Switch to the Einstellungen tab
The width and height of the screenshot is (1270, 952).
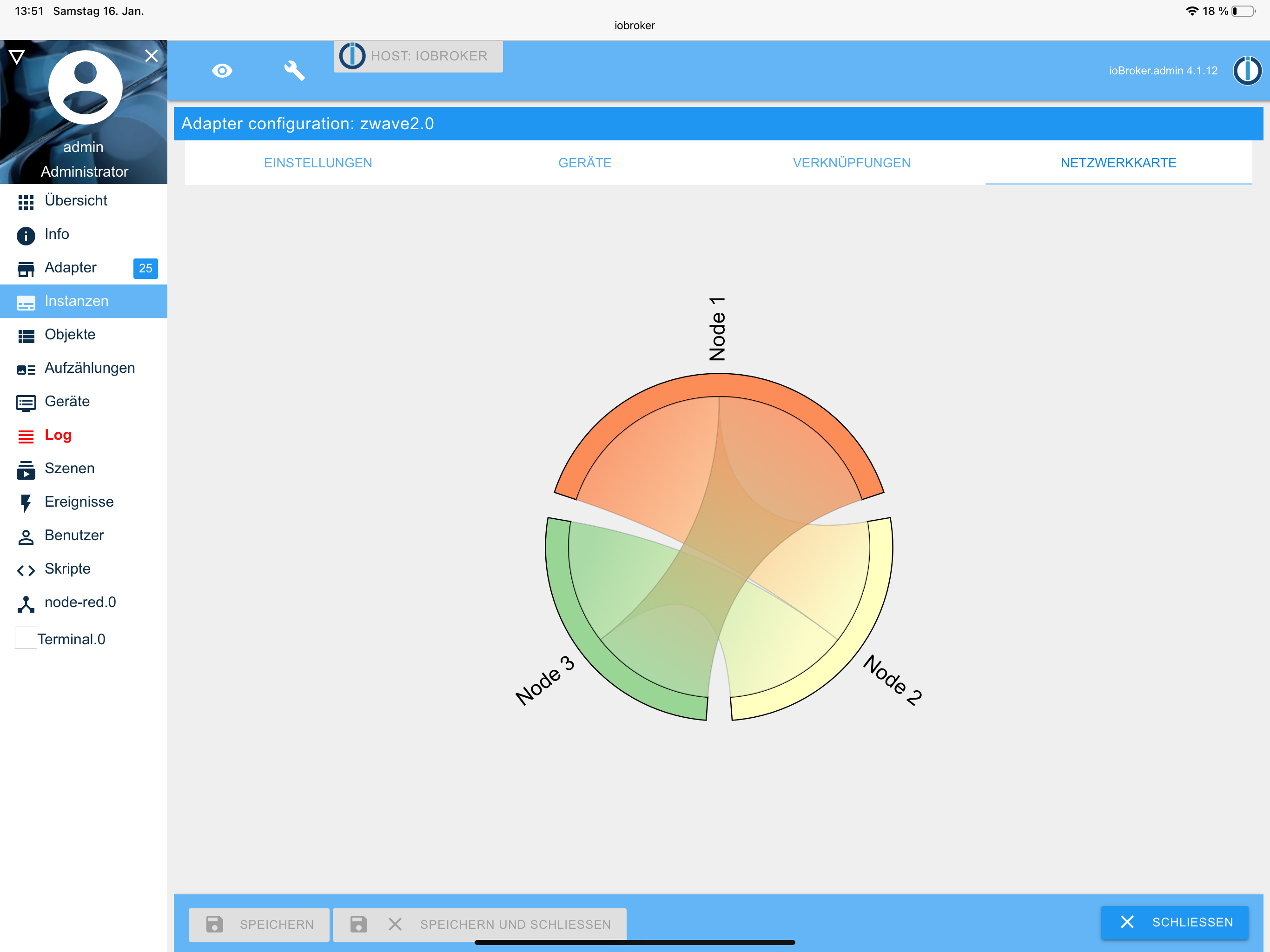coord(317,163)
